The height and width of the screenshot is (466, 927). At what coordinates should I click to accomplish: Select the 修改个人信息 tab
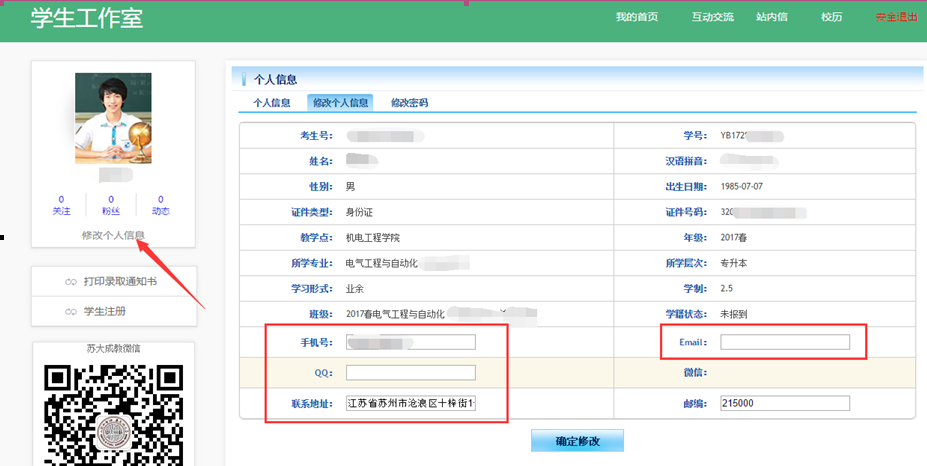click(x=340, y=102)
